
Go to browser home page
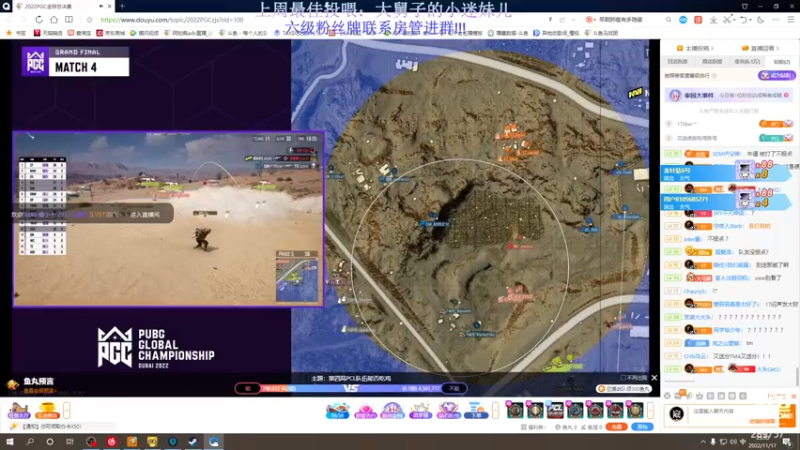tap(54, 19)
